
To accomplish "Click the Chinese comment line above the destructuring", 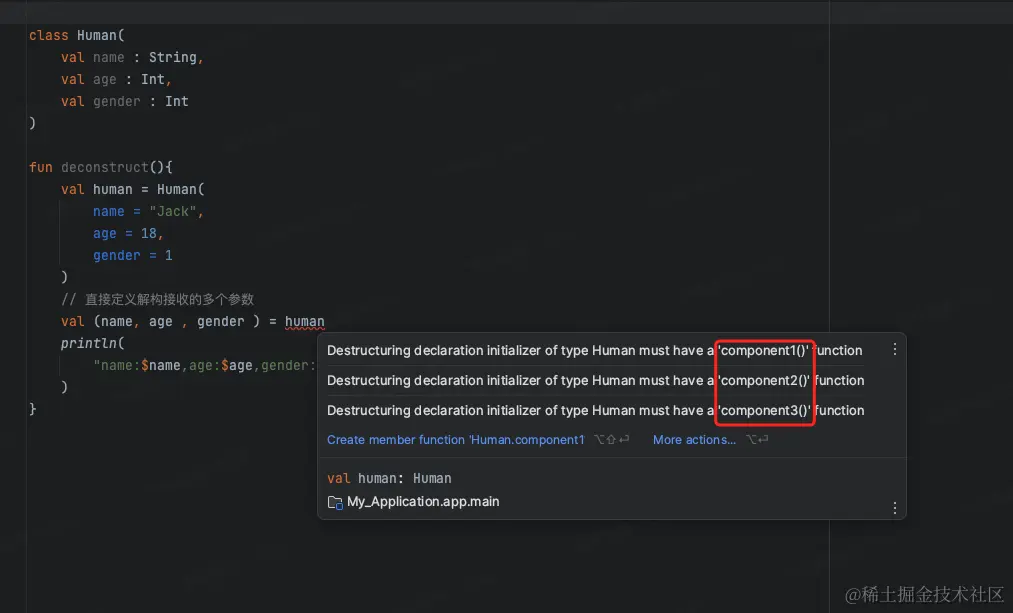I will [x=157, y=299].
